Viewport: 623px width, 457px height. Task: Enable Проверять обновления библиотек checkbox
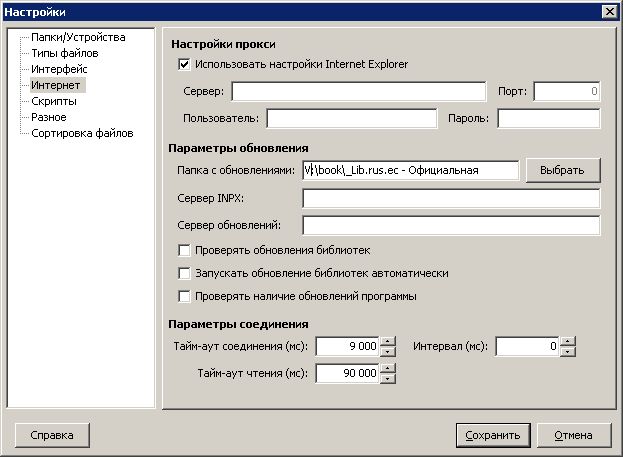coord(184,249)
